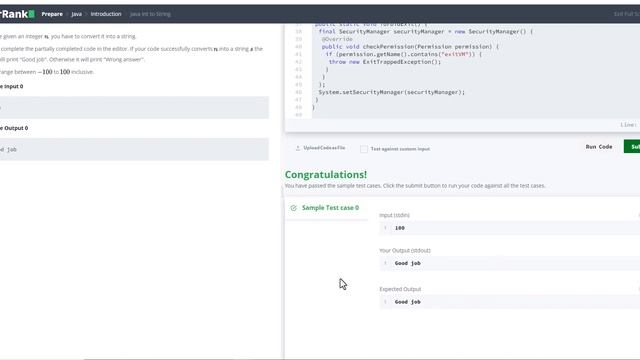Viewport: 640px width, 360px height.
Task: Click the Input (stdin) value 100
Action: pyautogui.click(x=400, y=228)
